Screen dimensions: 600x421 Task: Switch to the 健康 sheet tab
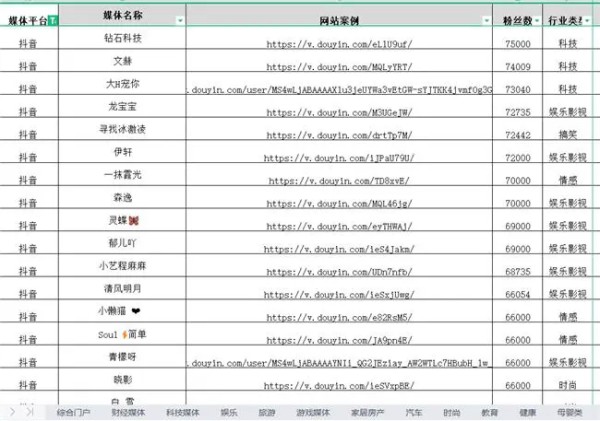tap(528, 413)
